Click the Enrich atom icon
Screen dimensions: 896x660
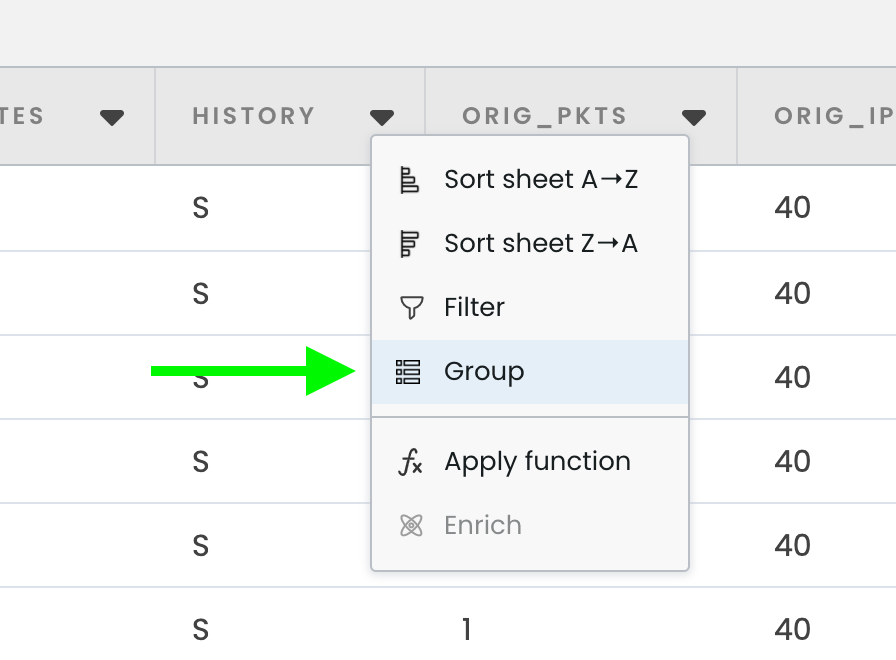coord(411,526)
